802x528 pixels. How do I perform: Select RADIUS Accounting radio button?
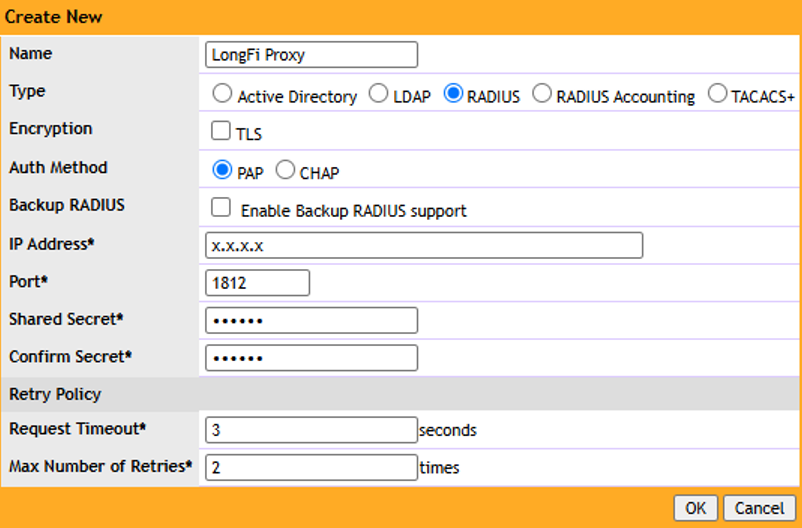[542, 94]
